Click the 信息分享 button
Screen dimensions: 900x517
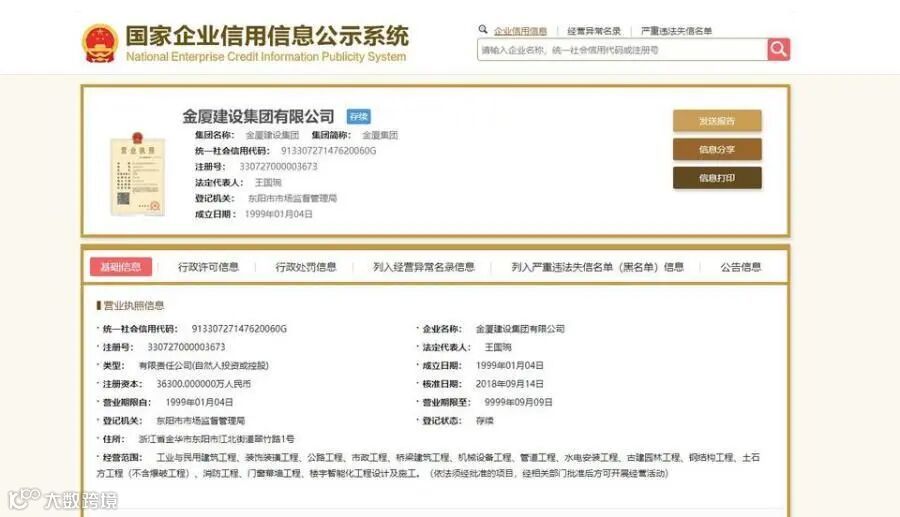coord(717,149)
